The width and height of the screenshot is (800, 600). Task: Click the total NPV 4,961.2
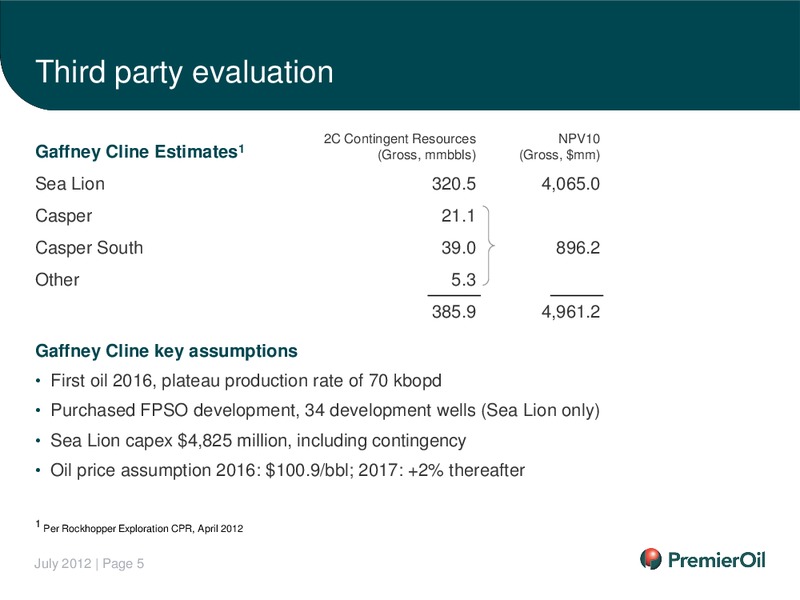point(570,311)
